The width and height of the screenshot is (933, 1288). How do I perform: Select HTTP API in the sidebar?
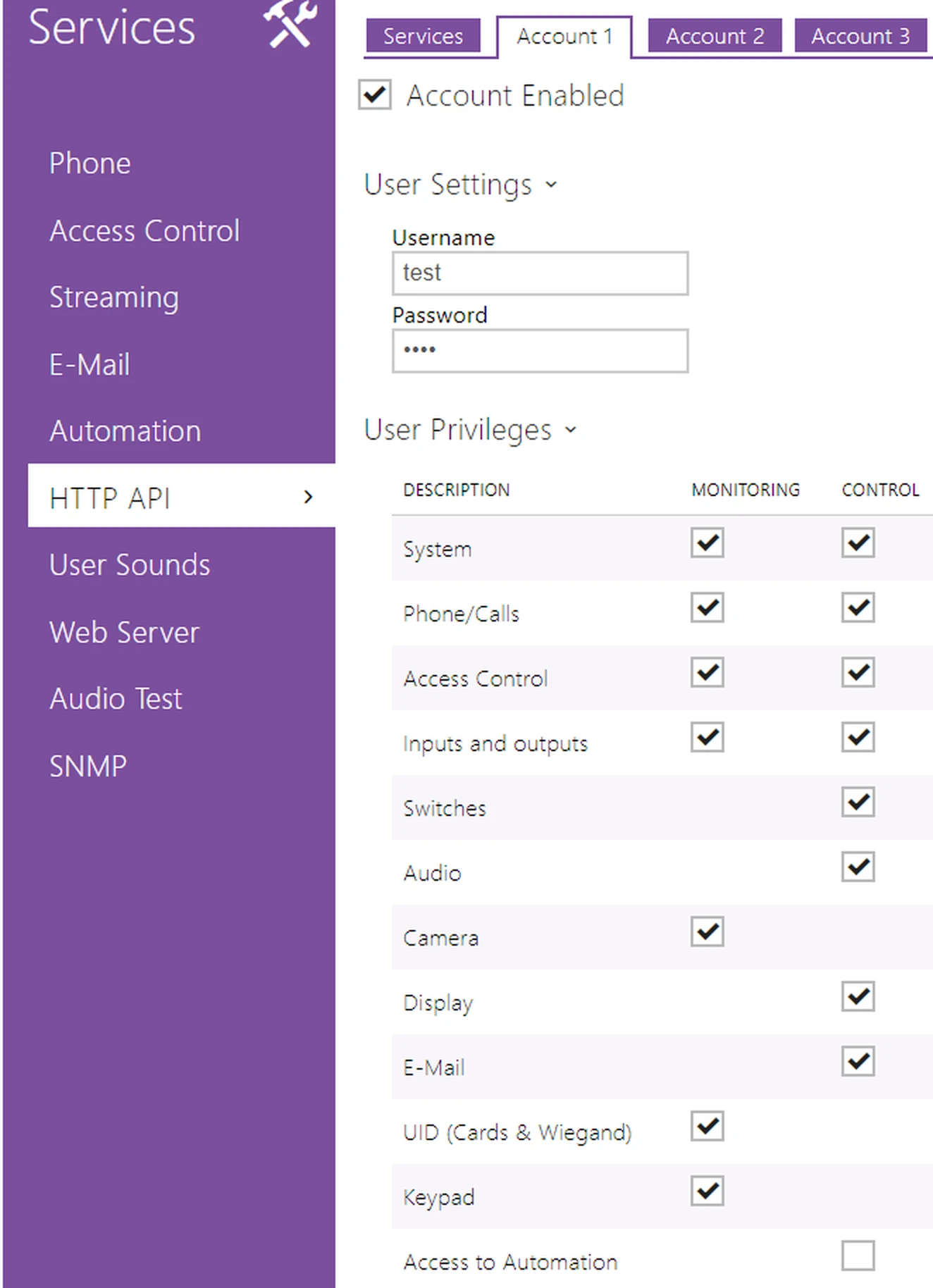coord(181,495)
